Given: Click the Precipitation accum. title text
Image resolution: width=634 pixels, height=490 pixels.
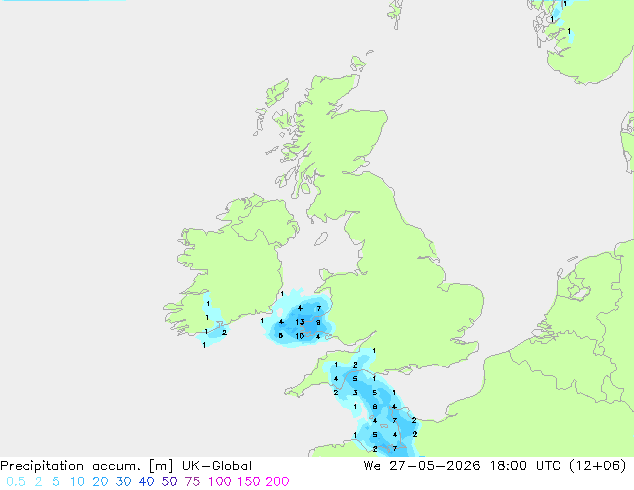Looking at the screenshot, I should click(x=71, y=466).
